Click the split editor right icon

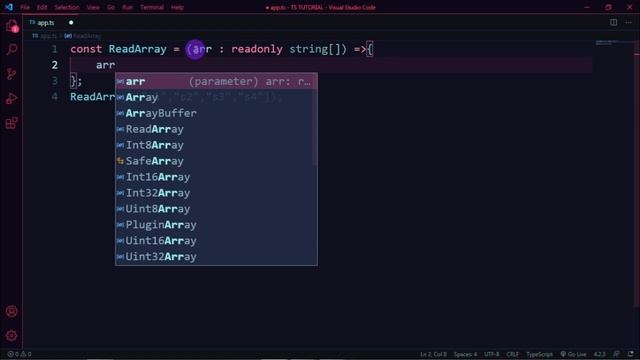pos(613,22)
